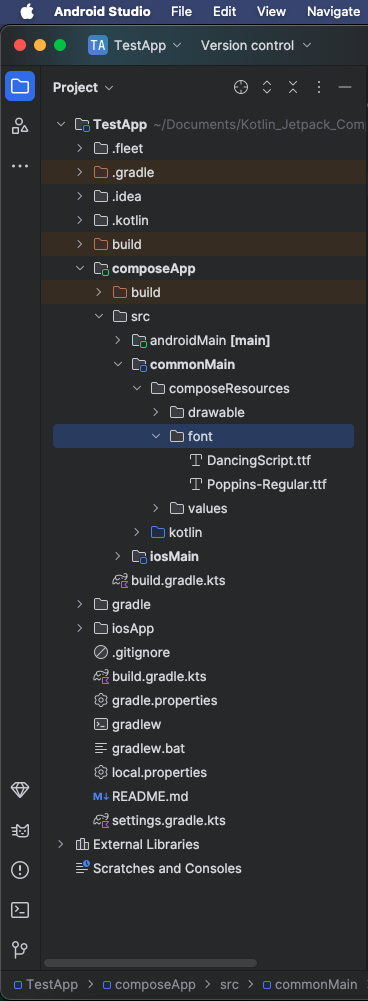The width and height of the screenshot is (368, 1001).
Task: Expand the iosMain source set
Action: point(118,556)
